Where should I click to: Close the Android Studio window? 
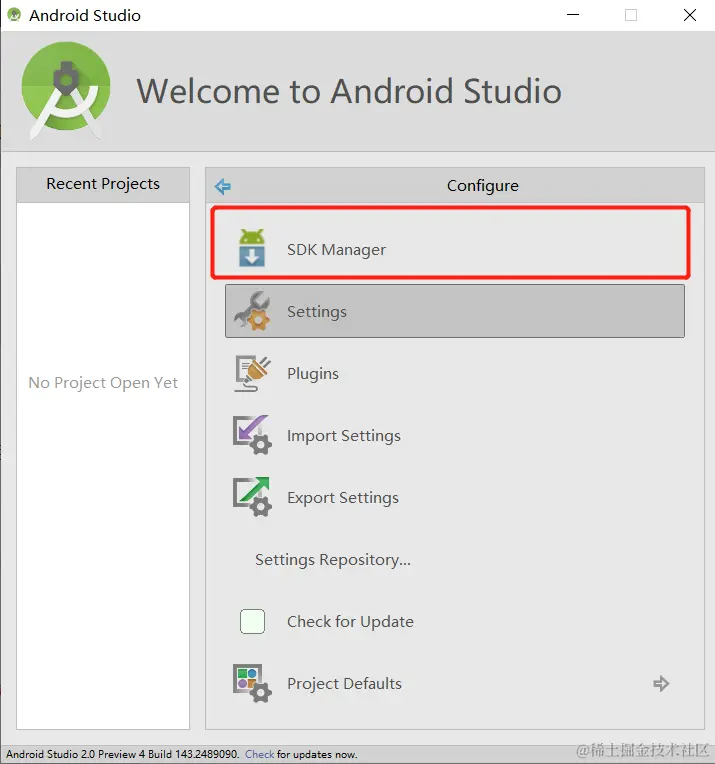tap(690, 15)
